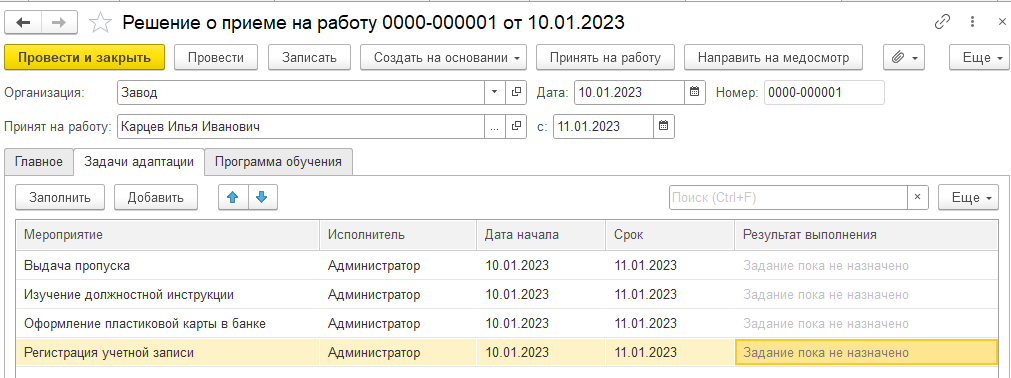Open Завод organization record icon
The height and width of the screenshot is (378, 1011).
coord(515,92)
